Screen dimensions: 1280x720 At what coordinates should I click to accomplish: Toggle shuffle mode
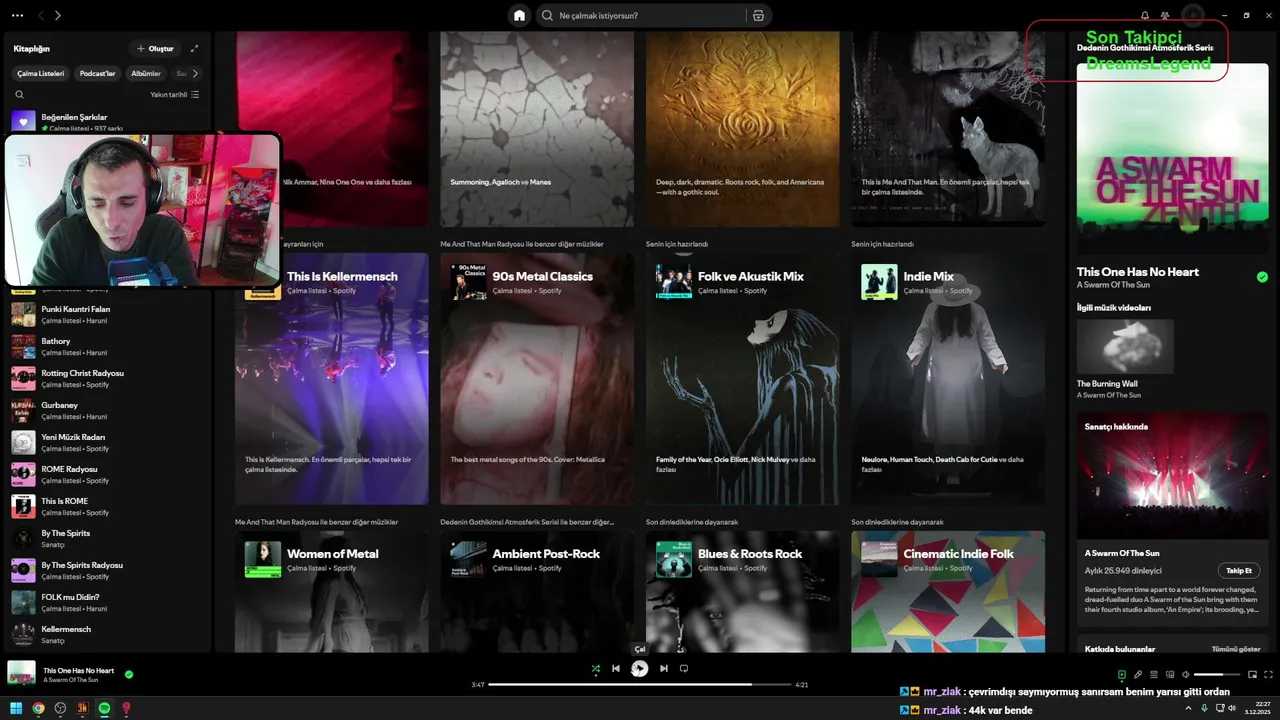595,668
